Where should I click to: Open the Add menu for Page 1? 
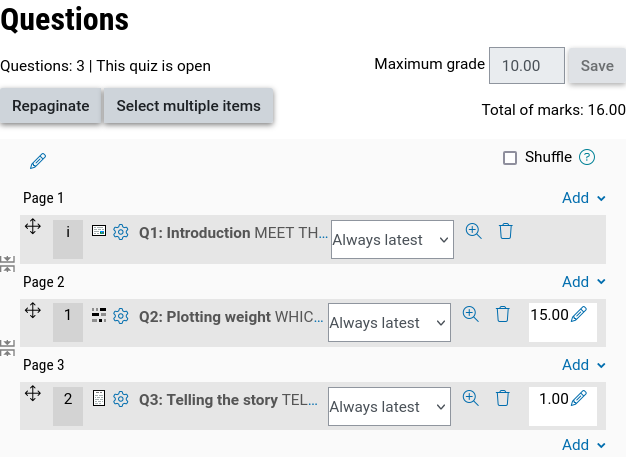click(583, 198)
